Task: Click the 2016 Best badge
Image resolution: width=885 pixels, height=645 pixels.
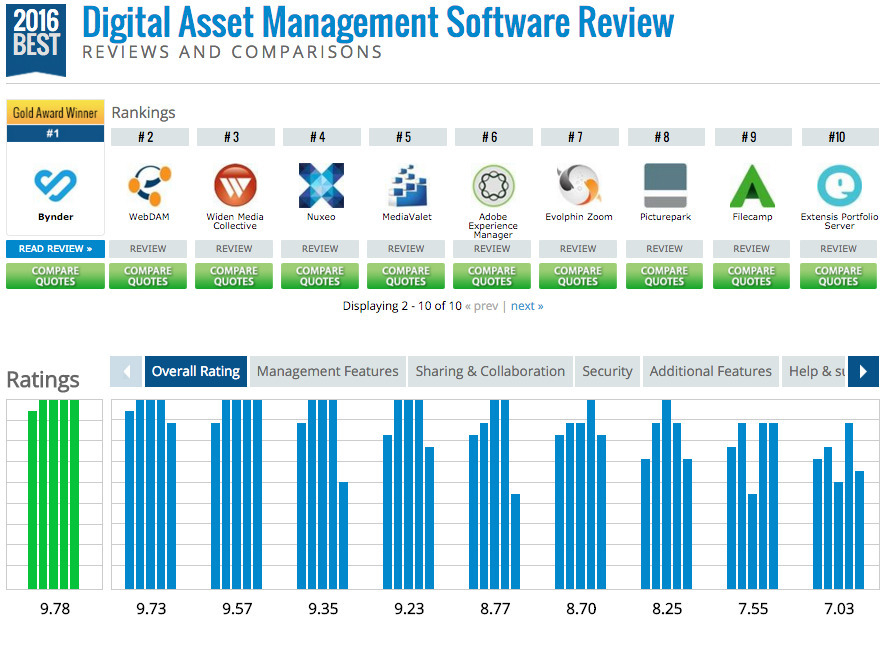Action: 36,40
